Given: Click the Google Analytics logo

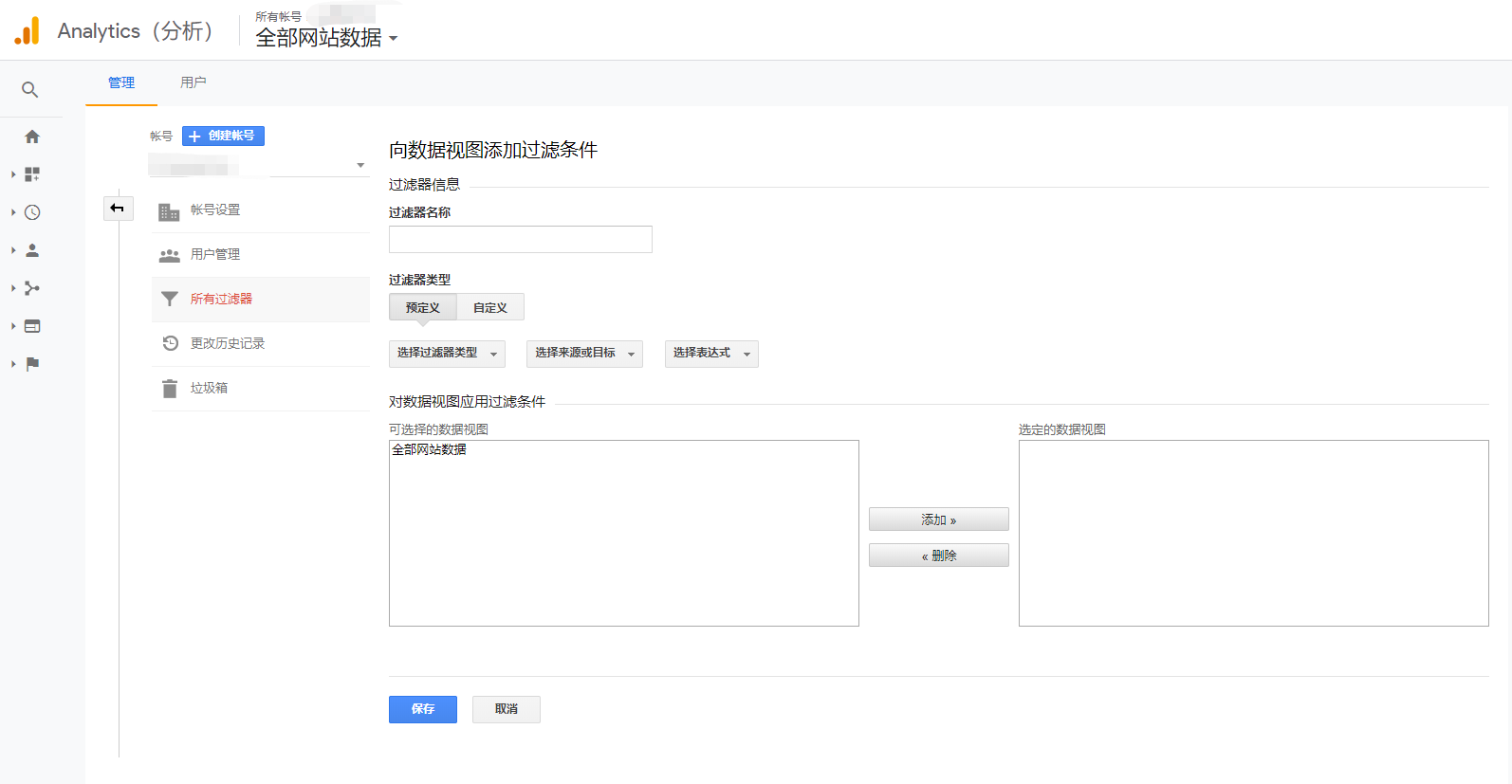Looking at the screenshot, I should [28, 31].
